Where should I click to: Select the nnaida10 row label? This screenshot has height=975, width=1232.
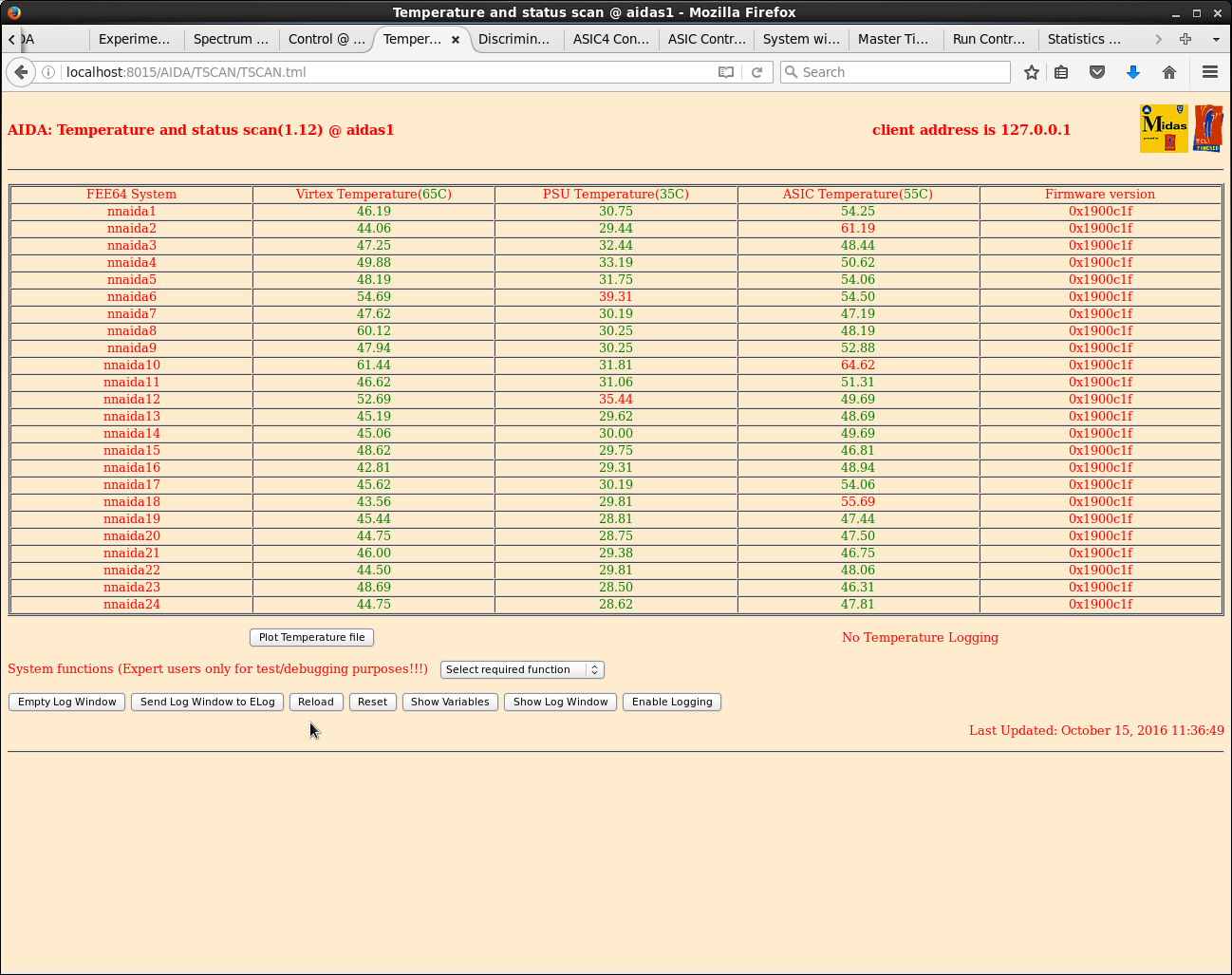tap(132, 366)
